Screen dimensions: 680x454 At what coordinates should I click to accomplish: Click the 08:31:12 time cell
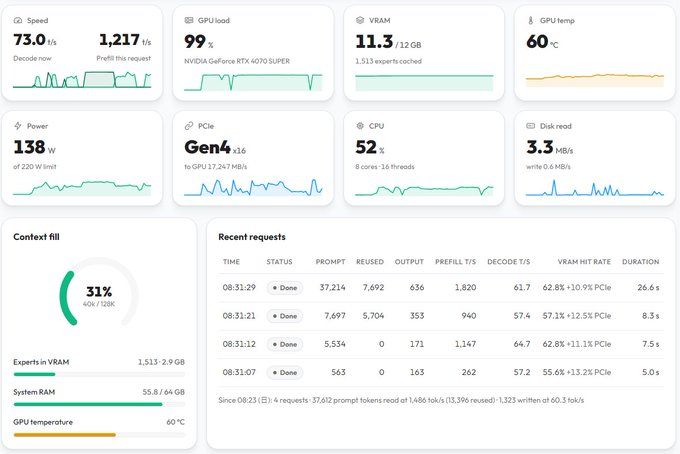click(x=239, y=344)
